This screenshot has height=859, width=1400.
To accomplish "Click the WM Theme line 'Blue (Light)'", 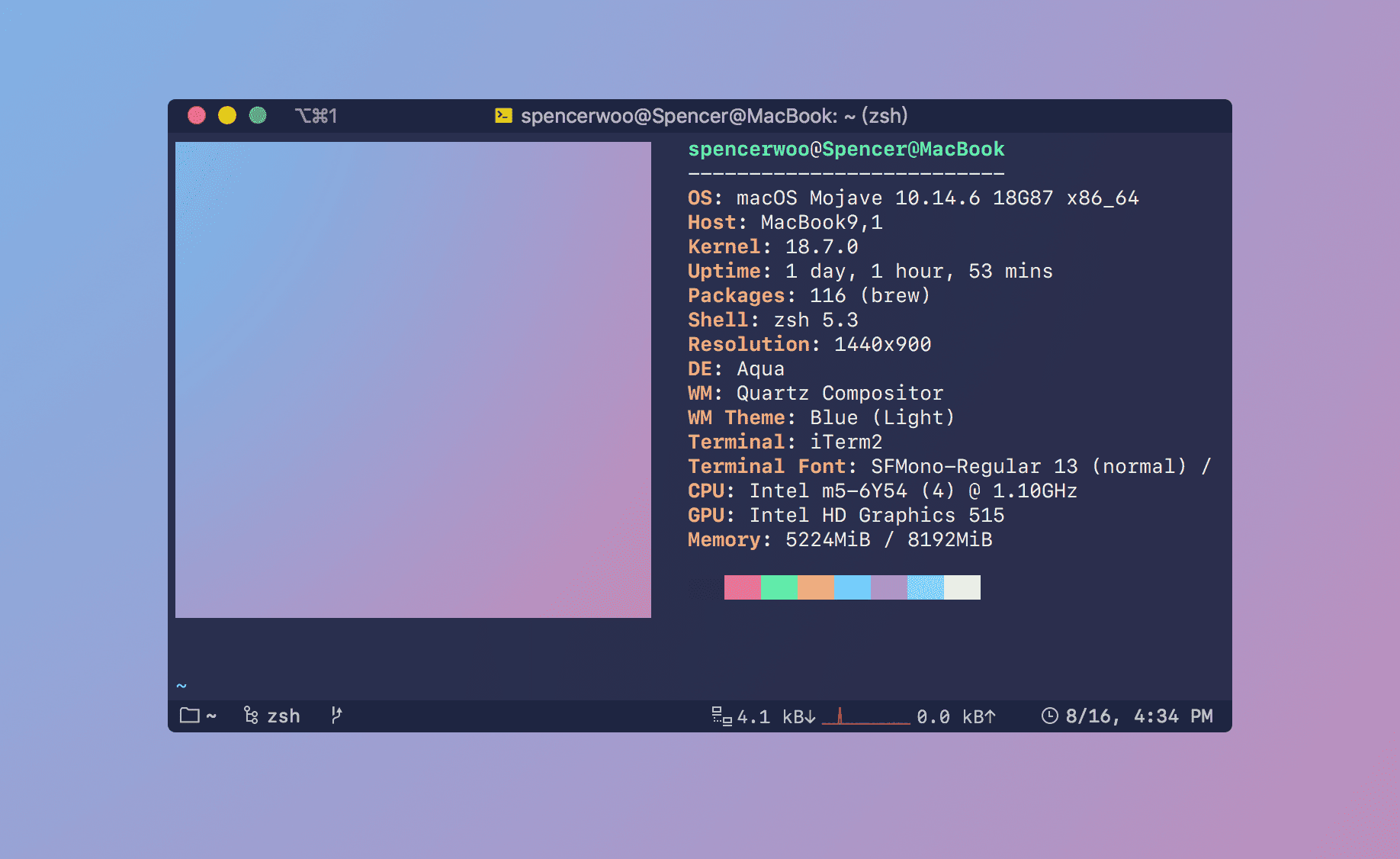I will [821, 418].
